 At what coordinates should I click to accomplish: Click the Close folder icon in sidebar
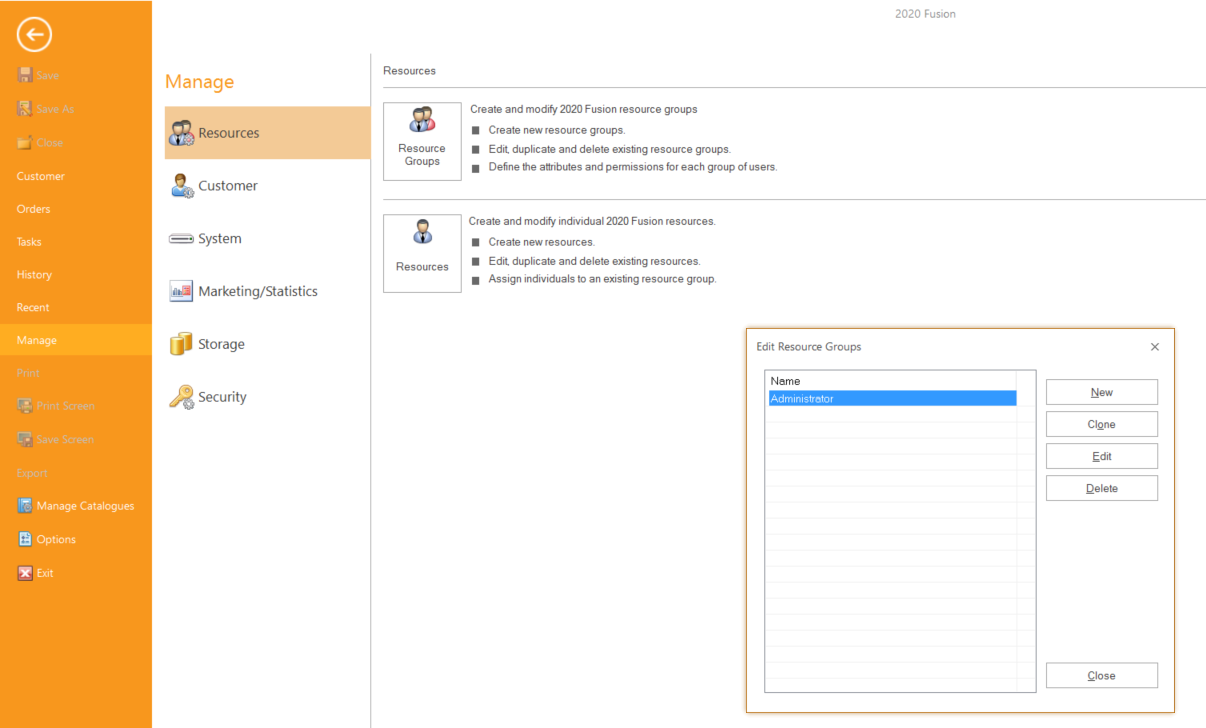click(x=25, y=142)
